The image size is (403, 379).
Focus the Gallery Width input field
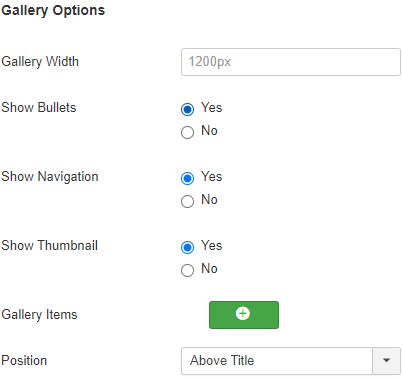point(291,62)
